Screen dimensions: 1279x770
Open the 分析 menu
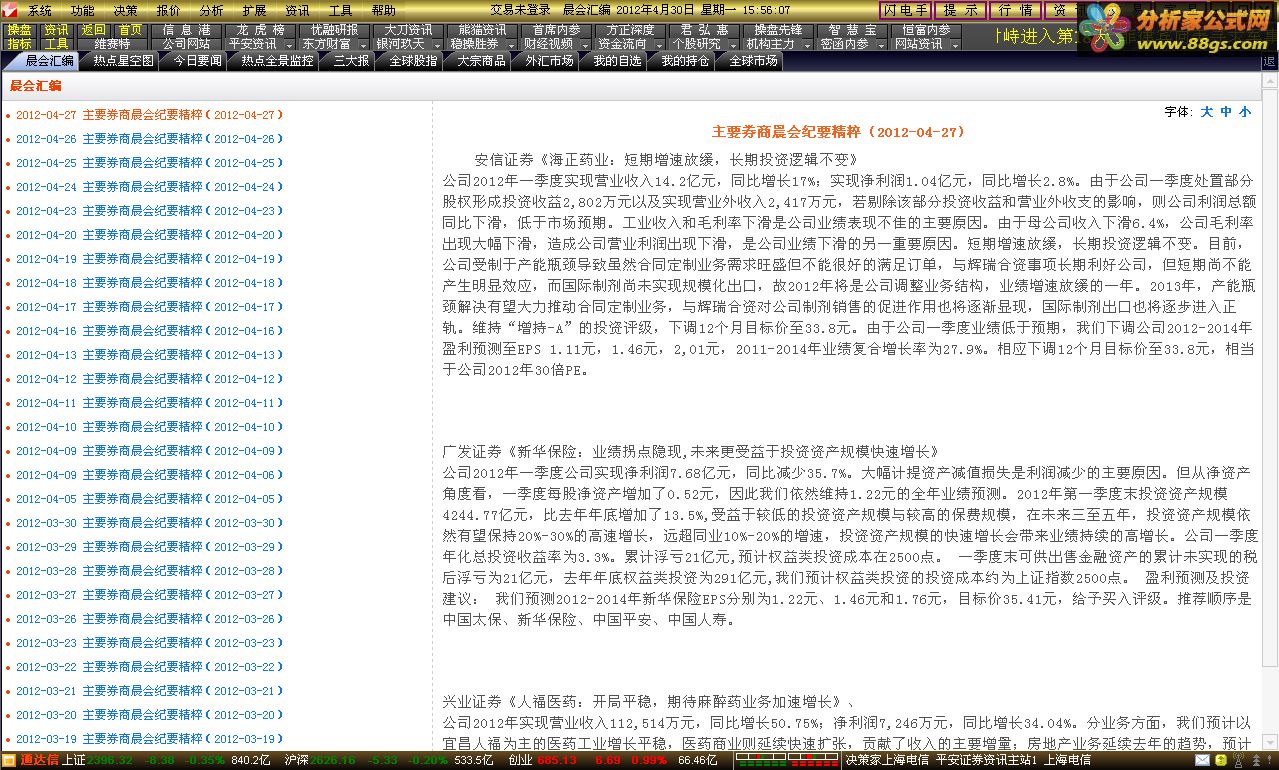211,10
